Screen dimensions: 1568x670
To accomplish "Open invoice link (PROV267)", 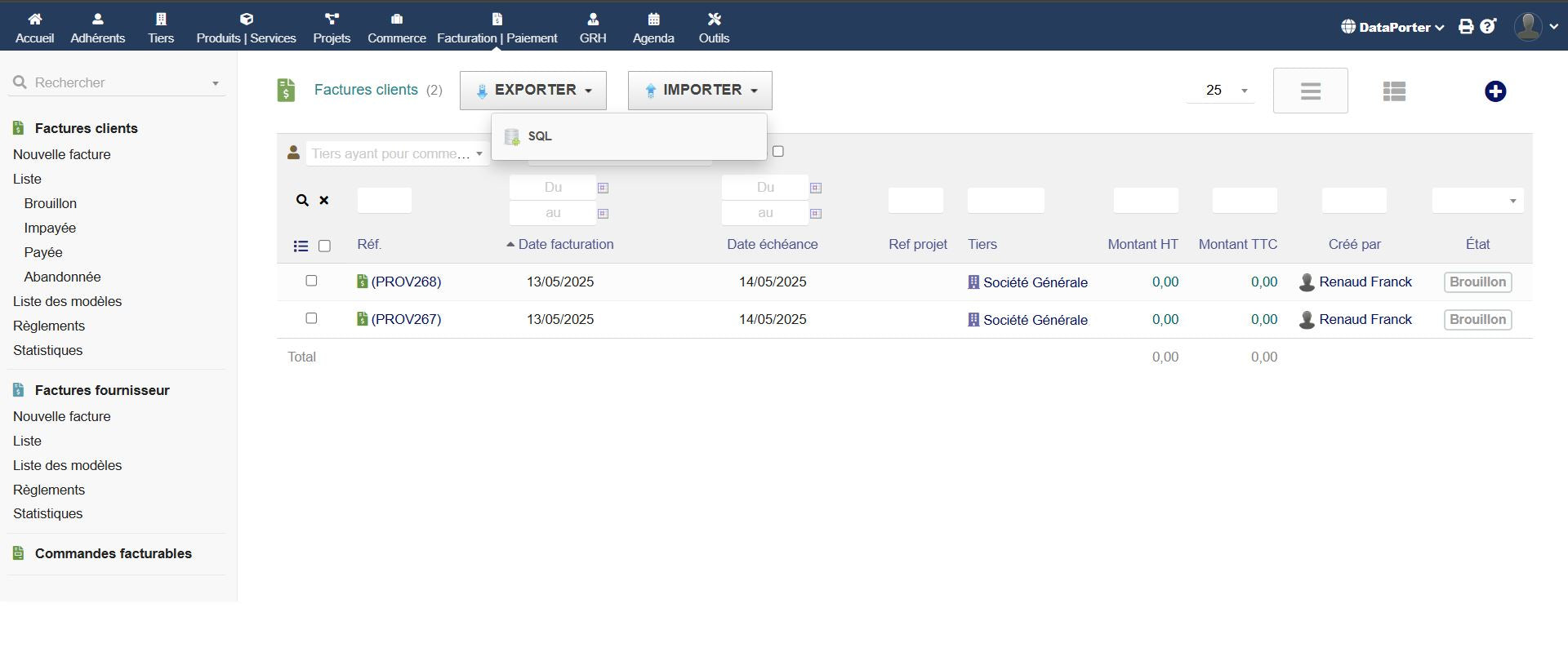I will (x=405, y=319).
